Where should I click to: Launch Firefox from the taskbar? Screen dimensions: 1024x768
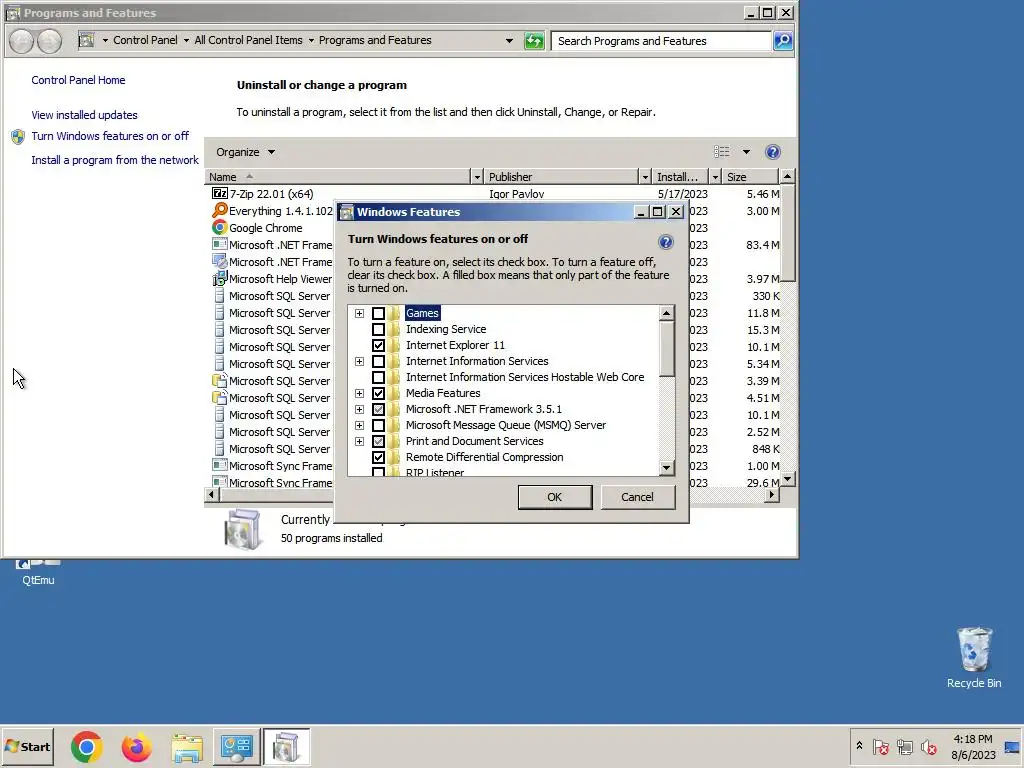136,746
